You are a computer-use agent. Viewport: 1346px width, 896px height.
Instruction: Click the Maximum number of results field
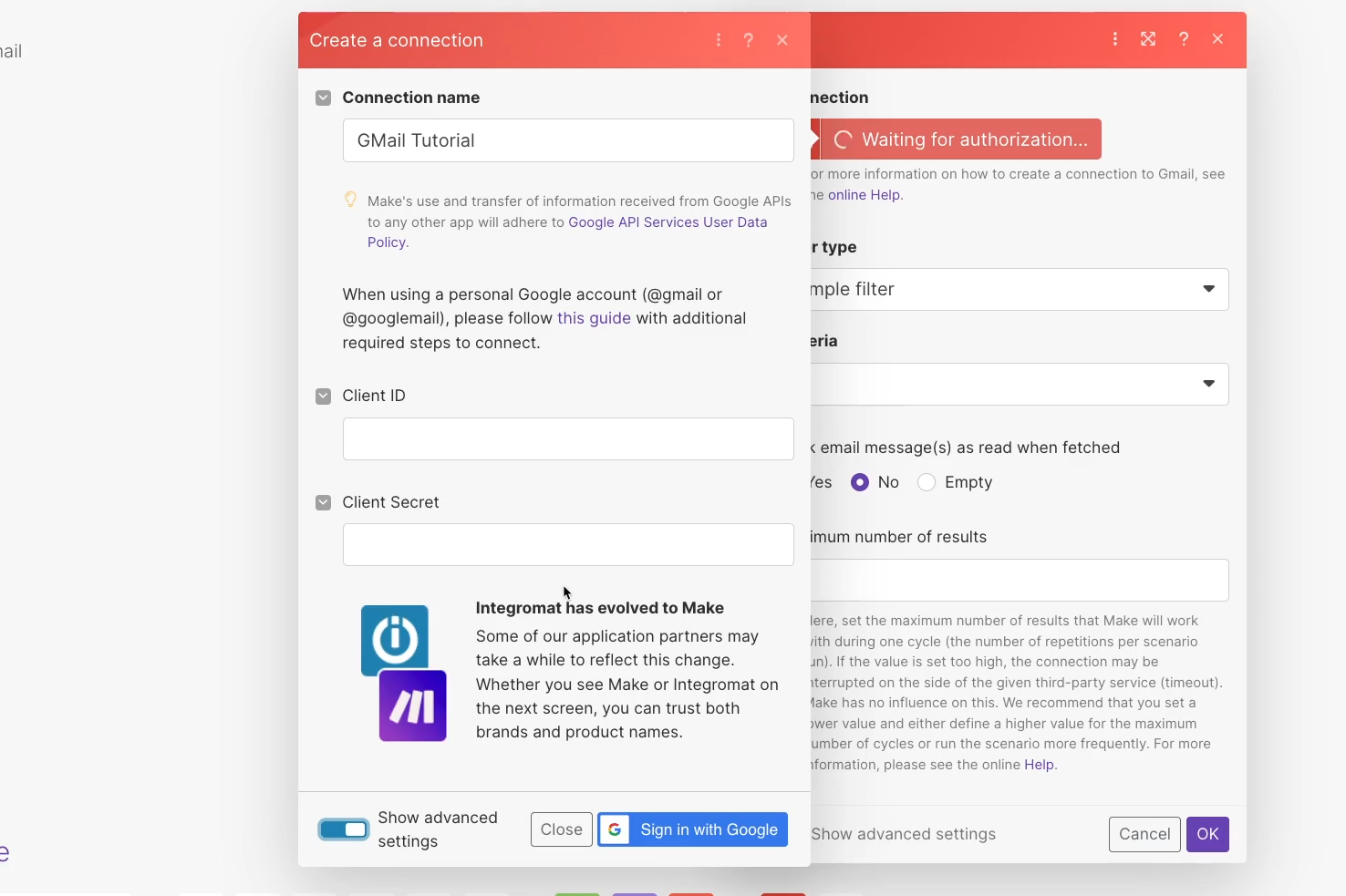tap(1019, 580)
